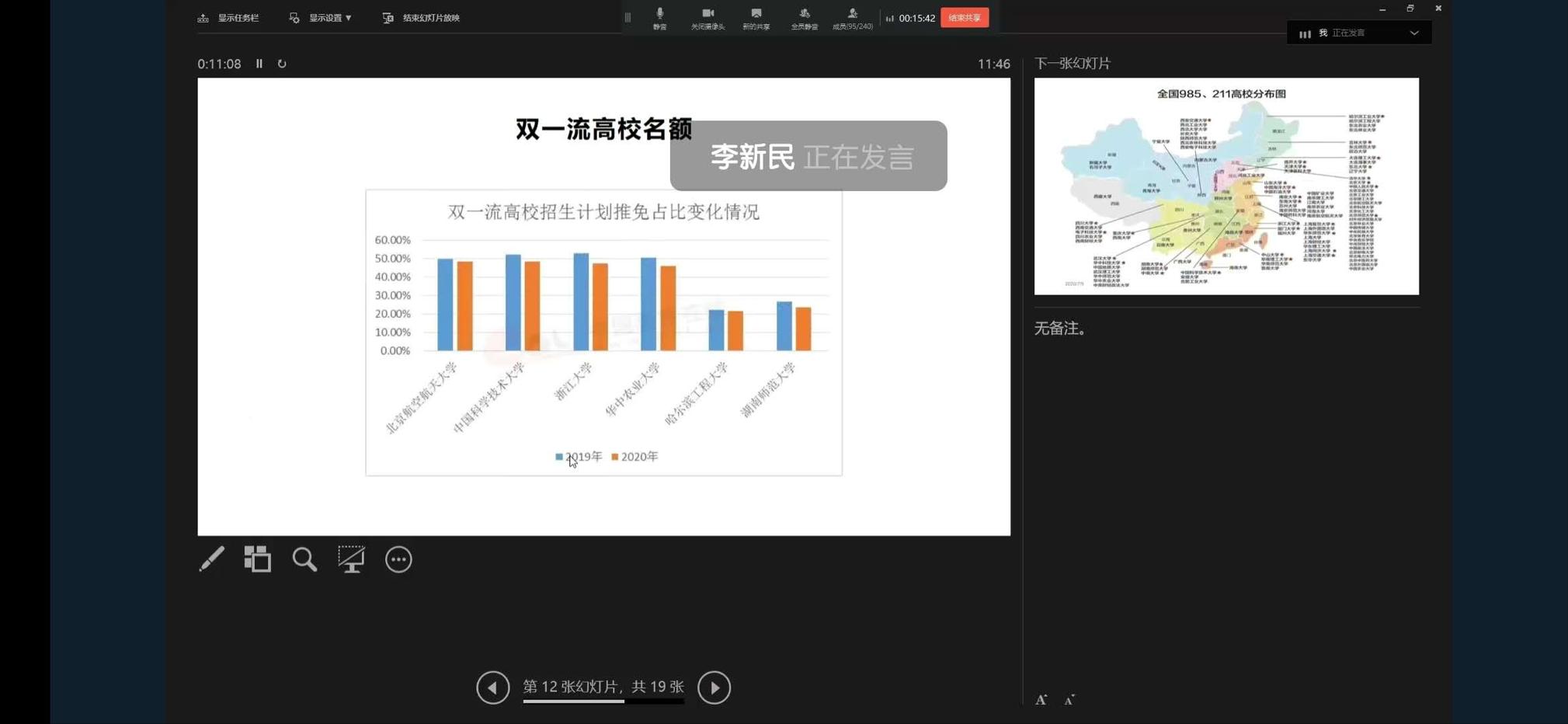This screenshot has height=724, width=1568.
Task: Start a 新的共享 new share
Action: 756,18
